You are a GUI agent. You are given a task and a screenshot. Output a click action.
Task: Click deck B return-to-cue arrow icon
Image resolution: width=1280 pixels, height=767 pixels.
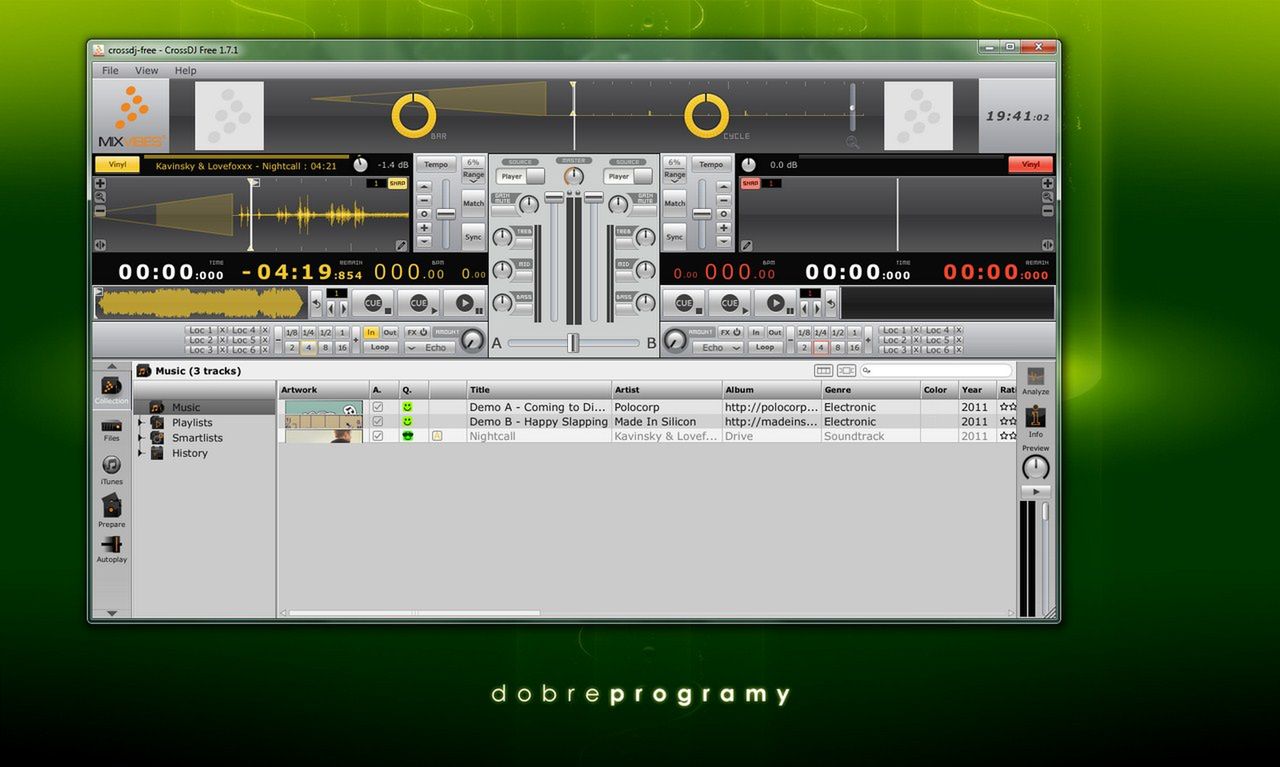831,304
